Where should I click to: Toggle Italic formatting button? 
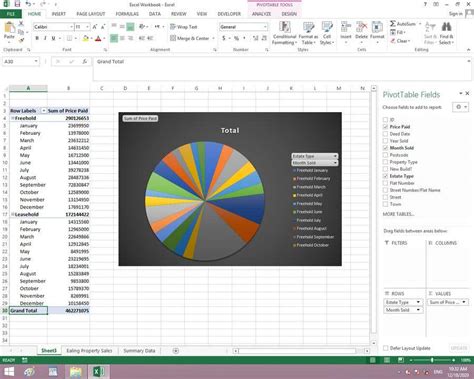click(x=45, y=38)
